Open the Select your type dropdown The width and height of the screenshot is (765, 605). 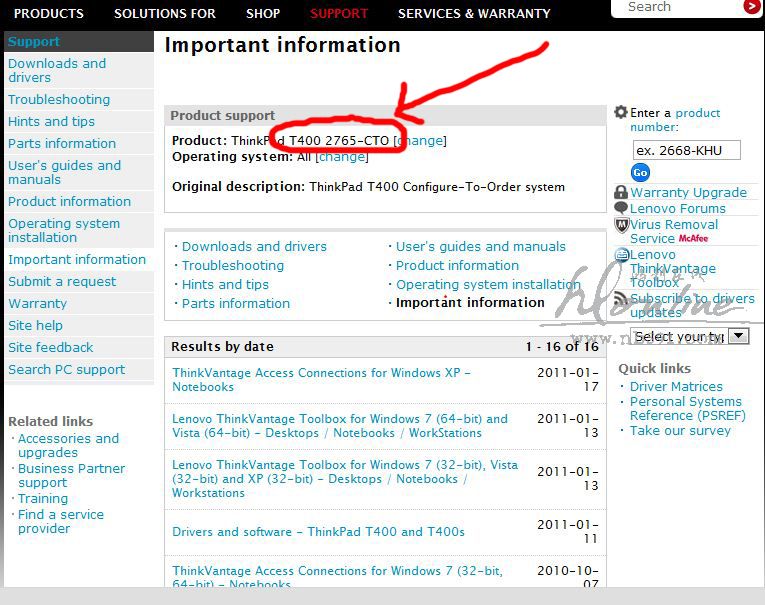[738, 336]
